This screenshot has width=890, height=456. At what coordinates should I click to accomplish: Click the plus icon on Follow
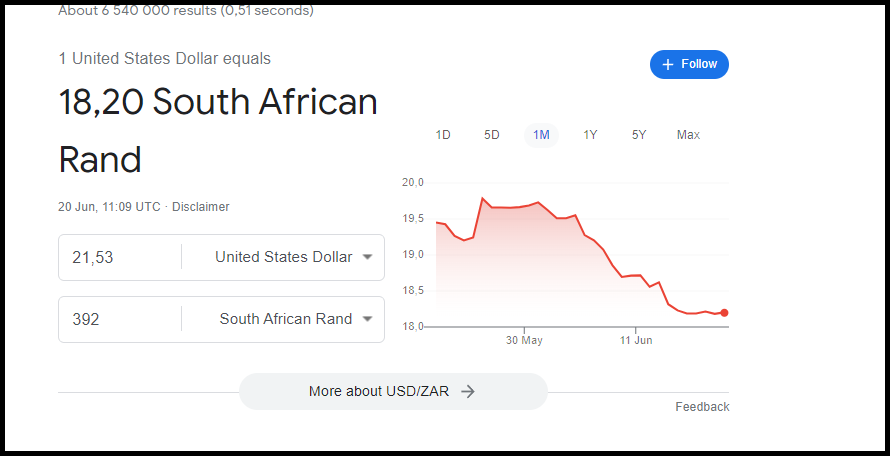tap(668, 64)
